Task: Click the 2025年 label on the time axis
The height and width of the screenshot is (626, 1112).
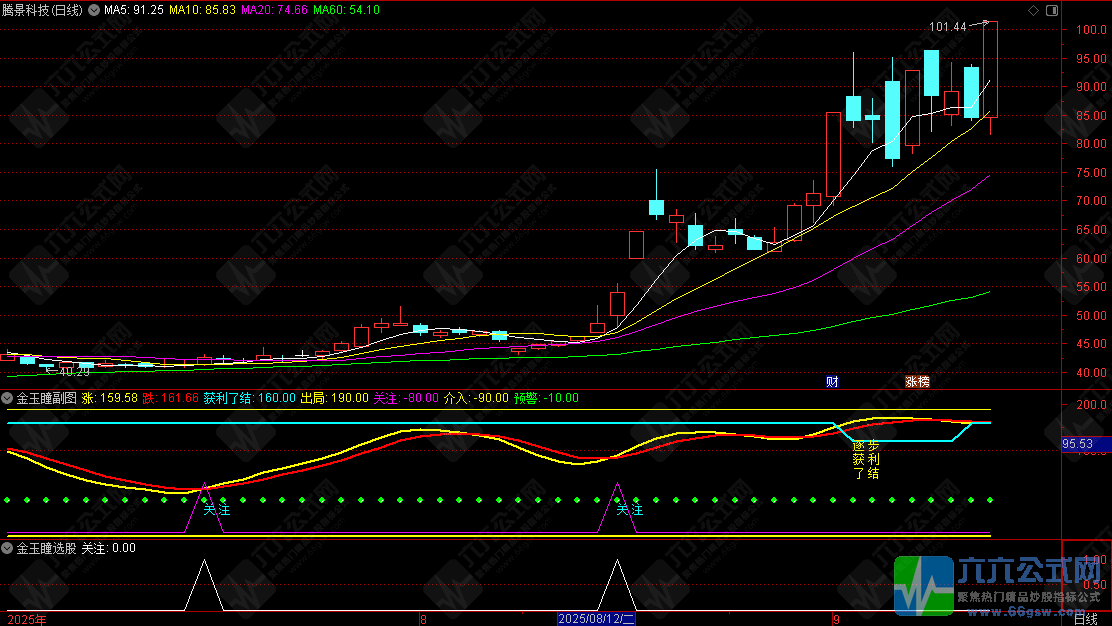Action: [27, 620]
